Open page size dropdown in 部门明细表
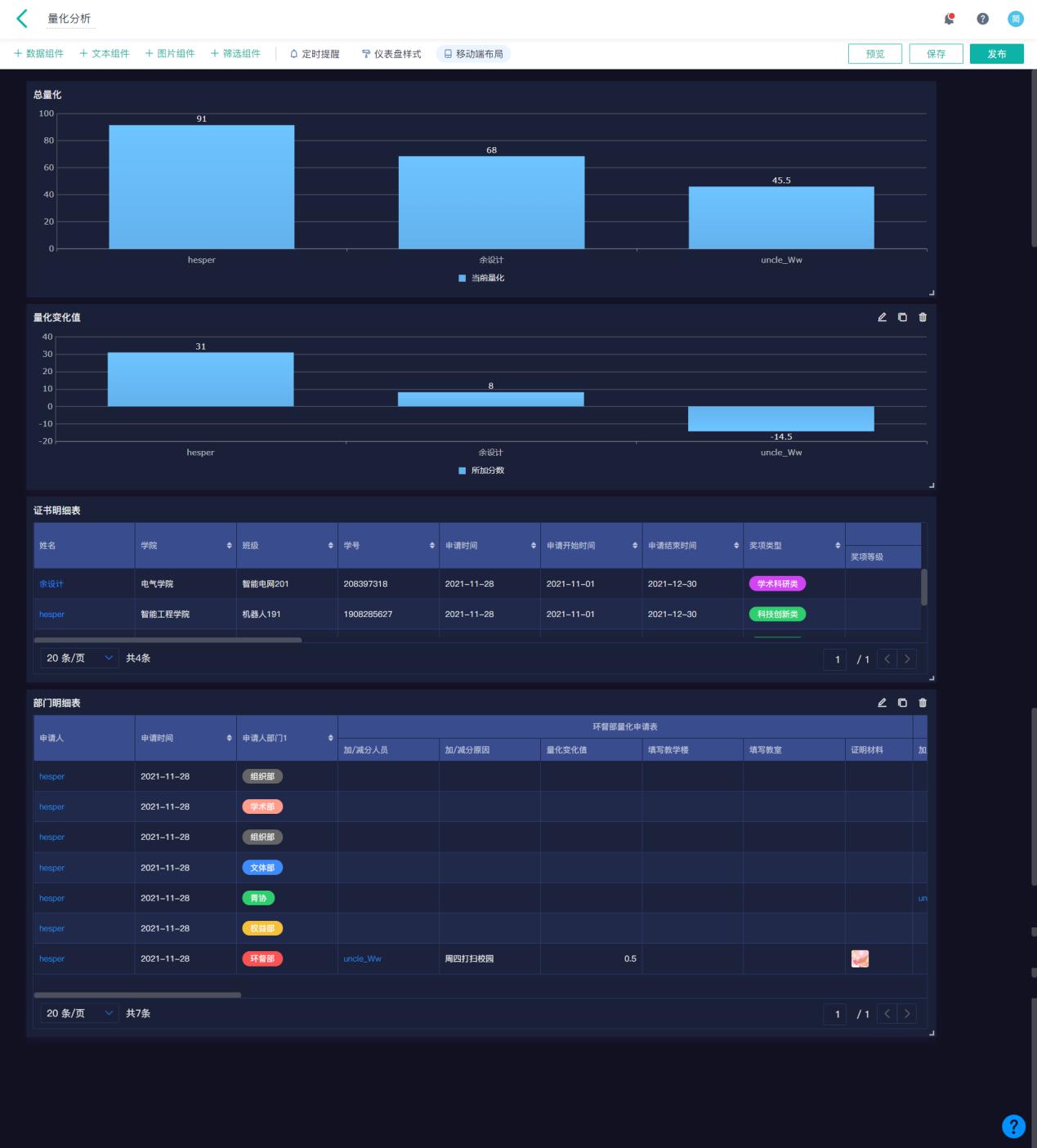This screenshot has height=1148, width=1037. coord(79,1013)
